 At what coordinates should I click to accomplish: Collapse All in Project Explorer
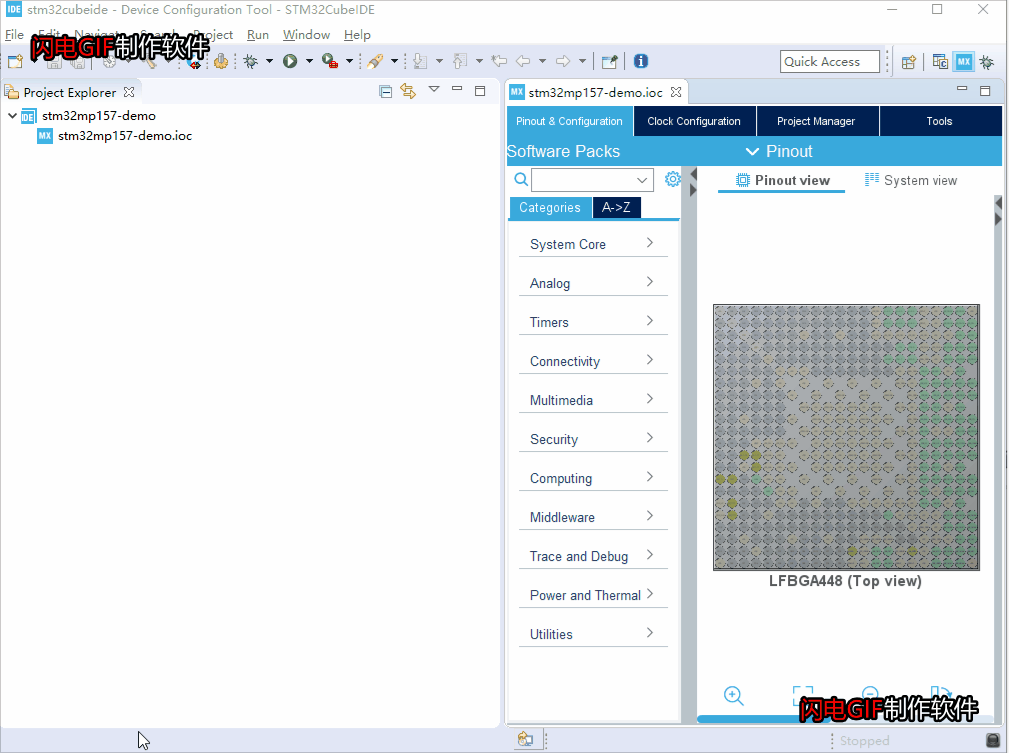pyautogui.click(x=385, y=91)
